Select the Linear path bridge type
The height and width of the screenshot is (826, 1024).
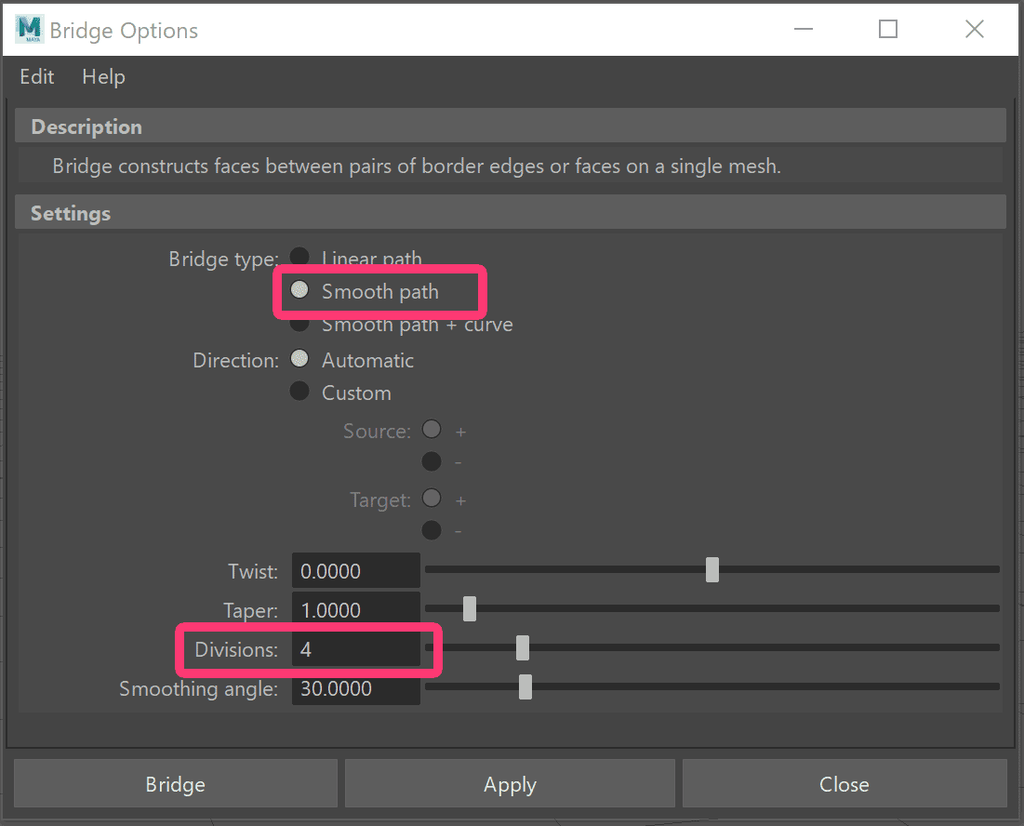click(x=299, y=257)
